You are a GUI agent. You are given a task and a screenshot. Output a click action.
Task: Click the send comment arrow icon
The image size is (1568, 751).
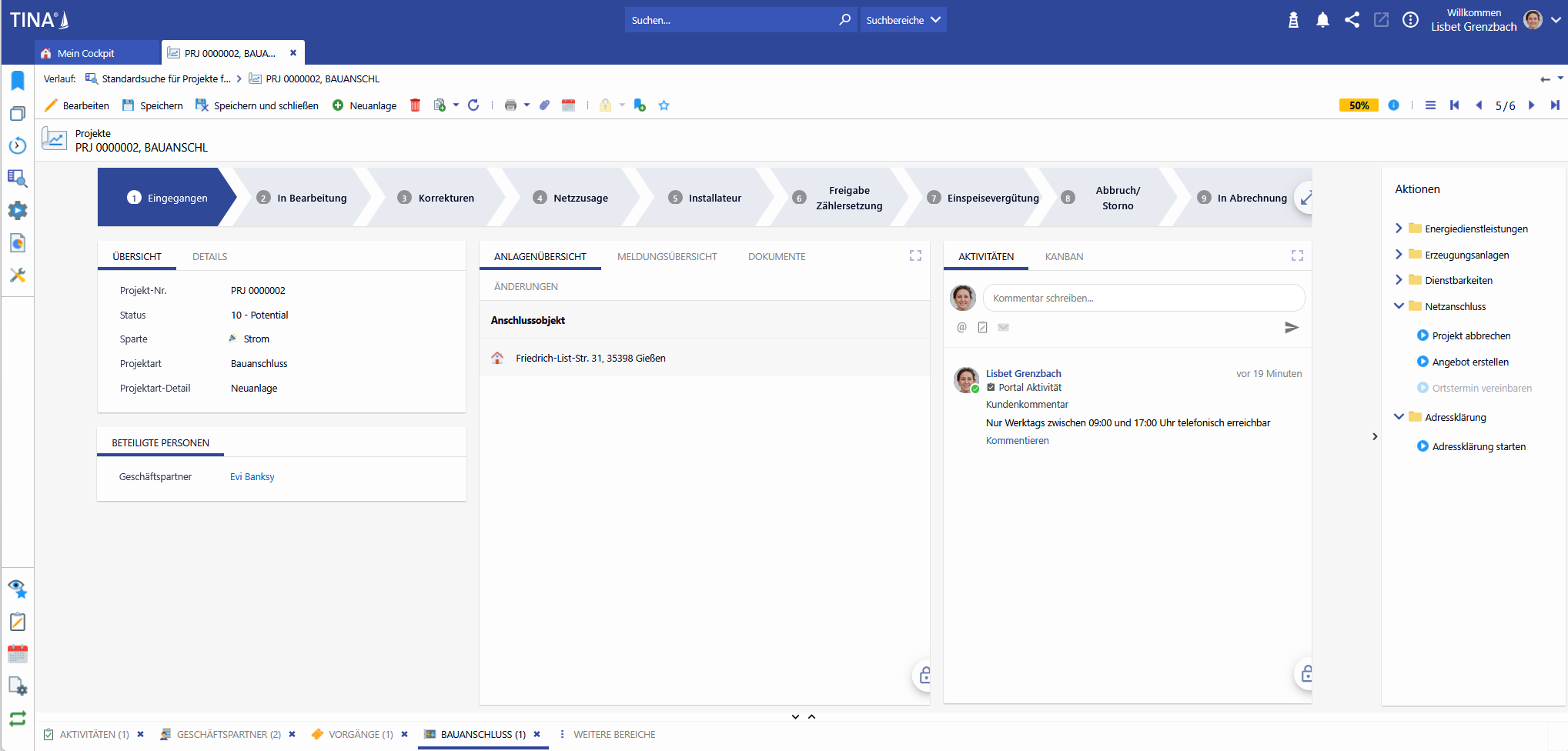tap(1291, 328)
